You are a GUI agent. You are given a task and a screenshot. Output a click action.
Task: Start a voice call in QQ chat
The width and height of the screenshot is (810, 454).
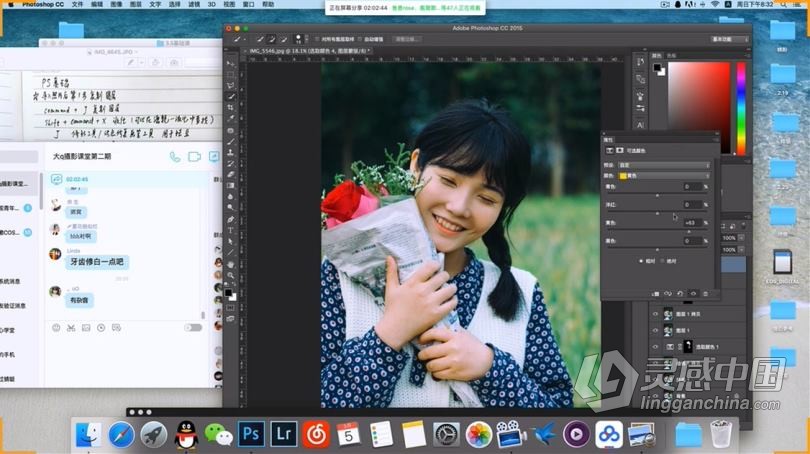click(175, 157)
